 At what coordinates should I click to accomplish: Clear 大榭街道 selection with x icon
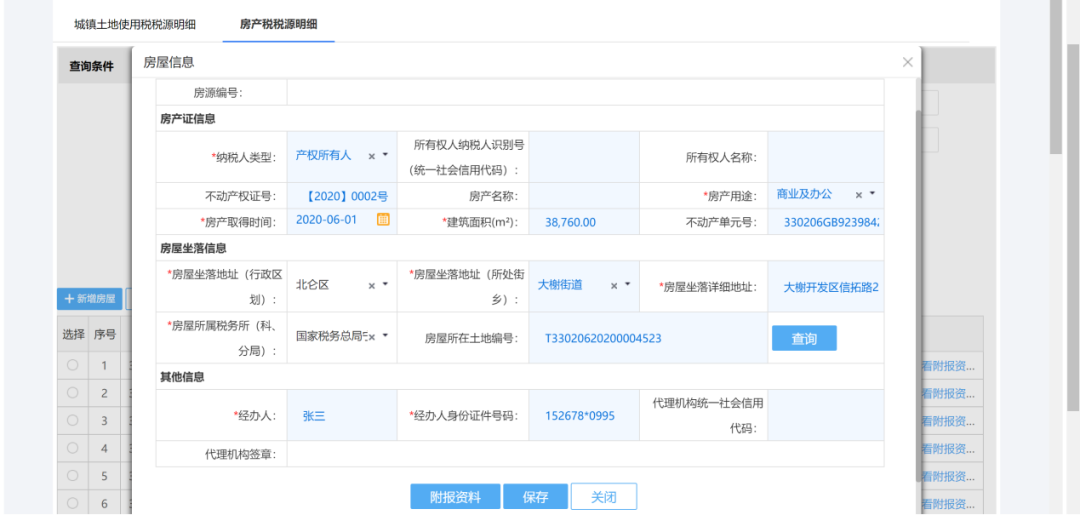[614, 285]
